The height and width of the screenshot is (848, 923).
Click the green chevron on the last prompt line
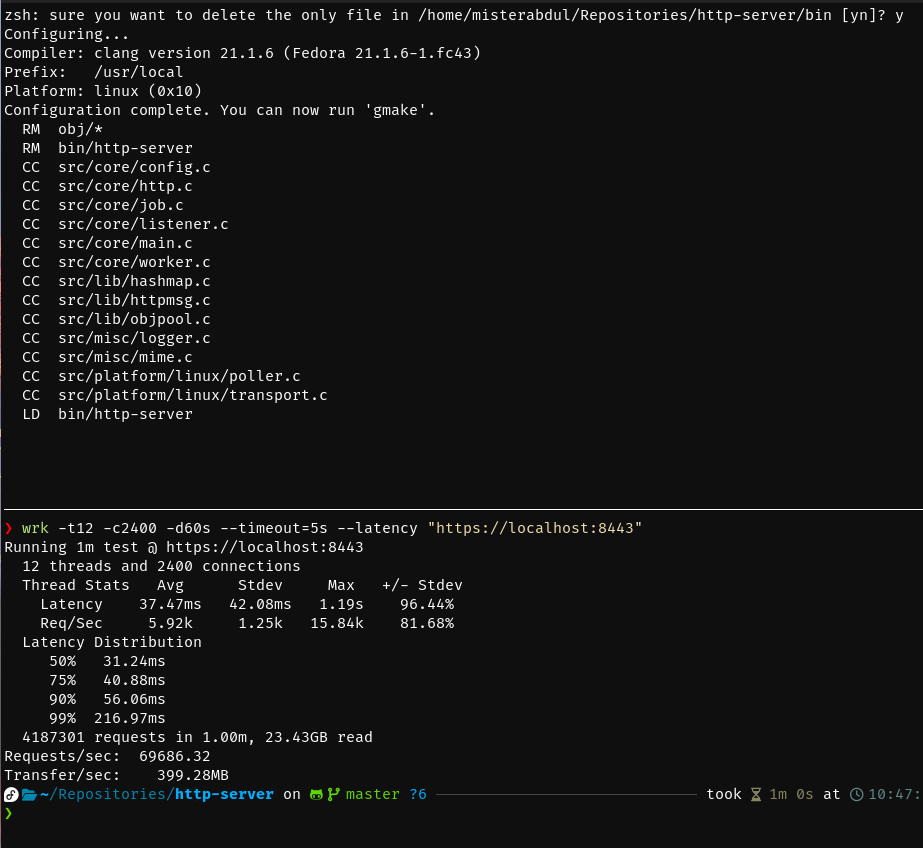8,813
